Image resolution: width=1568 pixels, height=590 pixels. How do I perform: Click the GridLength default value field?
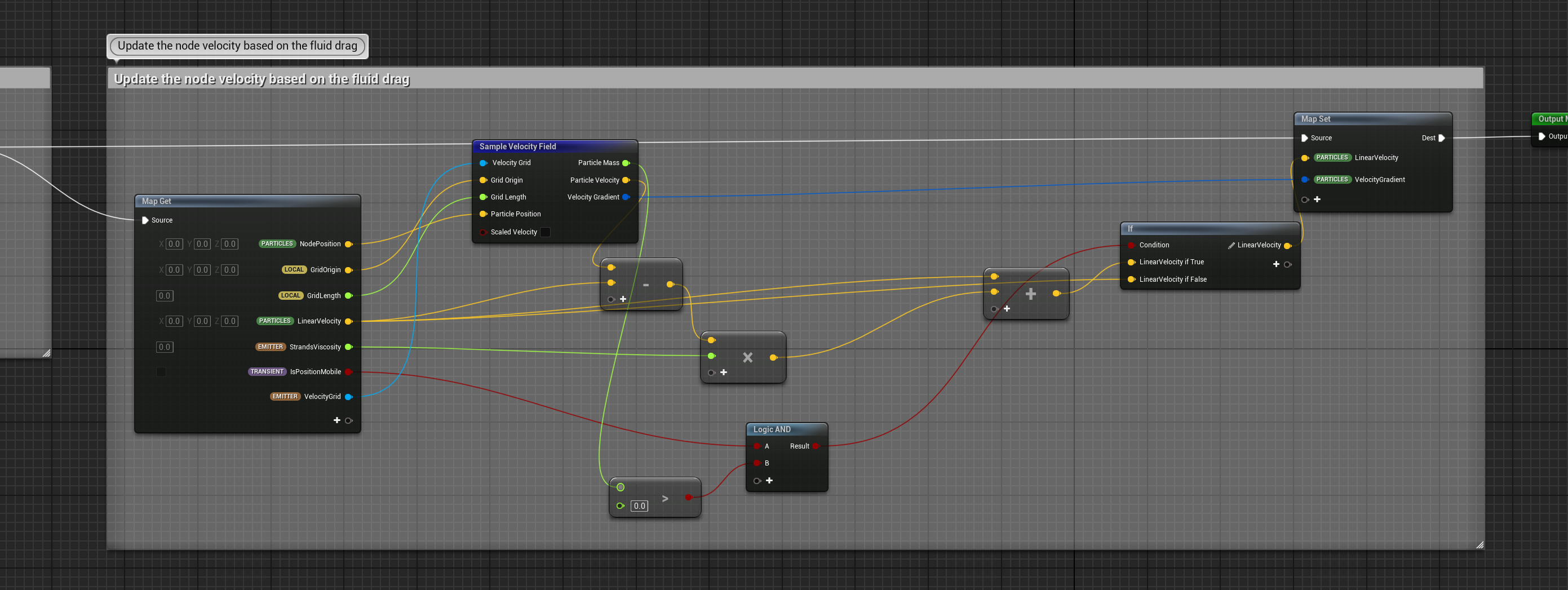(165, 296)
